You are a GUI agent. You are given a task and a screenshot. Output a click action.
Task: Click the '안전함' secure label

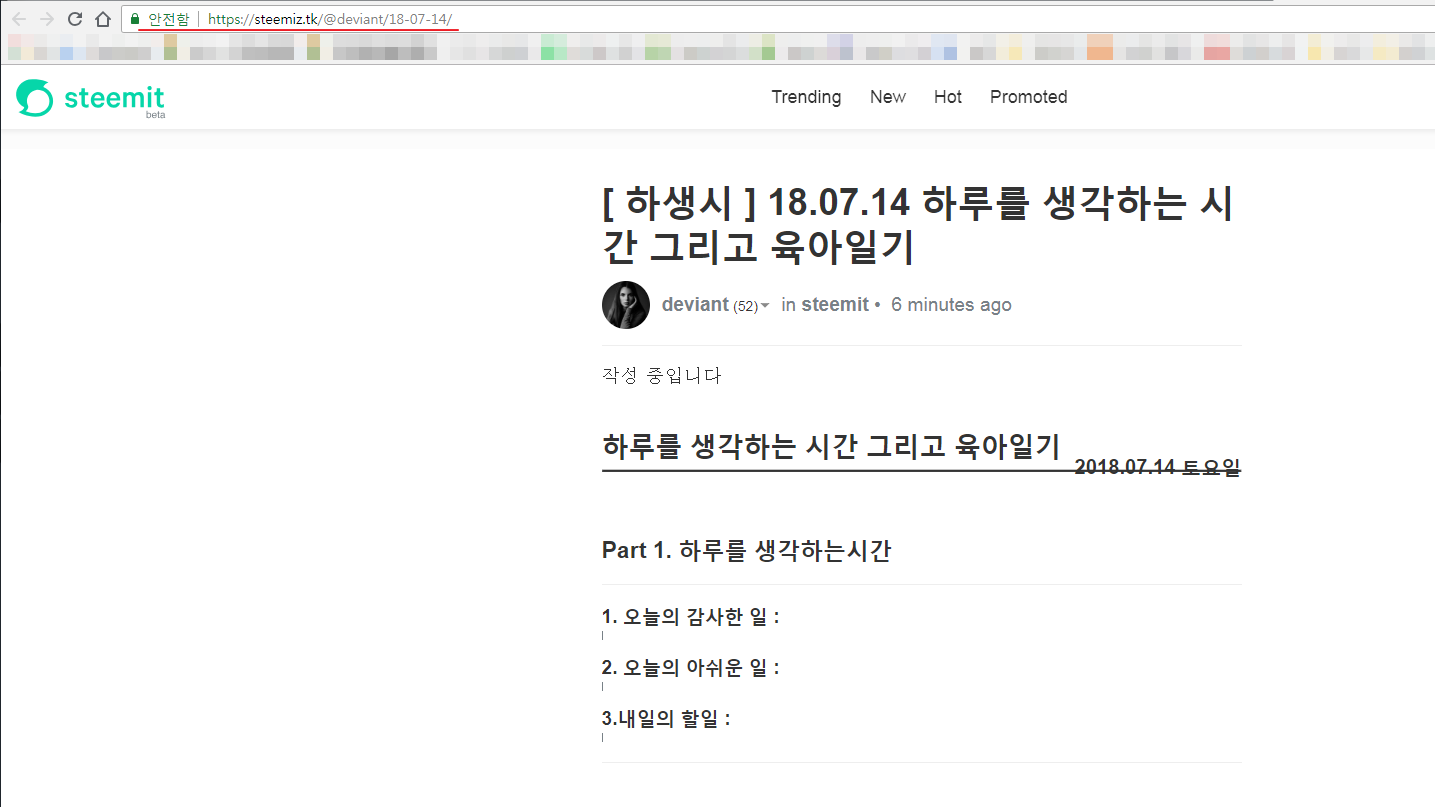pos(168,19)
